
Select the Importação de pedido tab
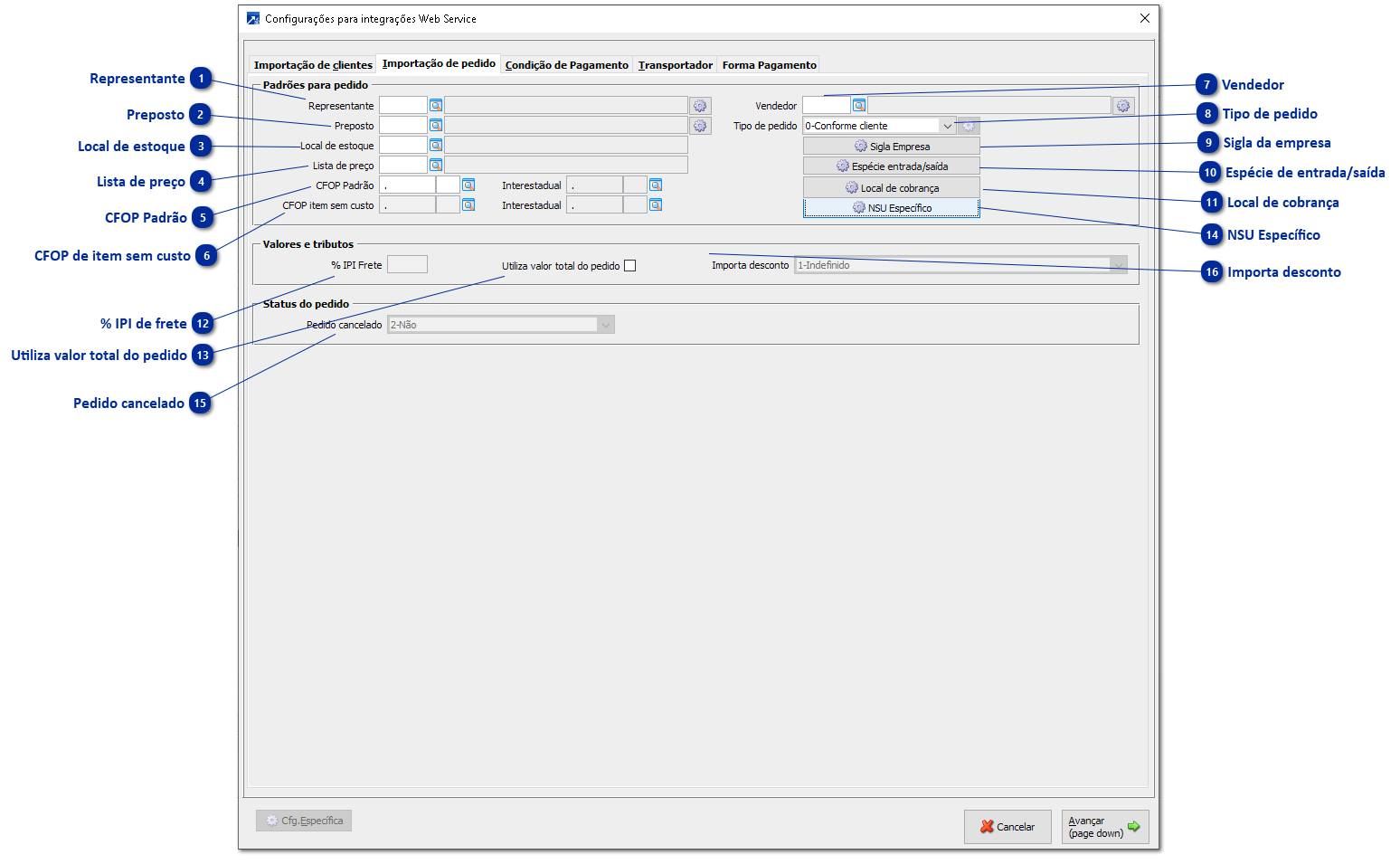point(439,63)
